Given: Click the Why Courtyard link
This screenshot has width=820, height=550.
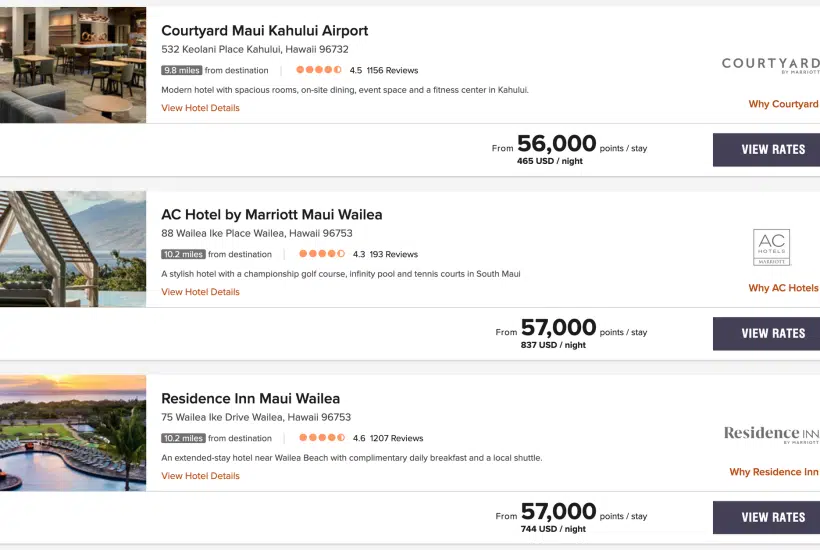Looking at the screenshot, I should tap(783, 104).
